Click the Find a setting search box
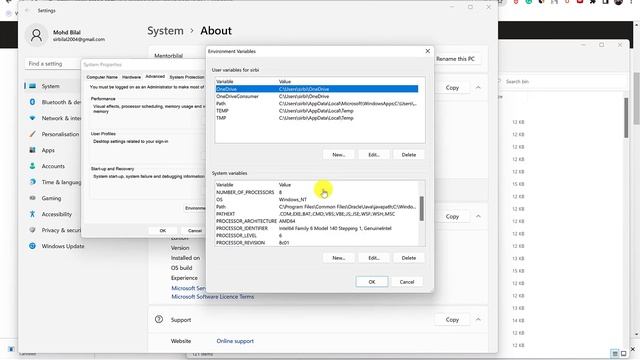This screenshot has height=360, width=640. point(53,64)
